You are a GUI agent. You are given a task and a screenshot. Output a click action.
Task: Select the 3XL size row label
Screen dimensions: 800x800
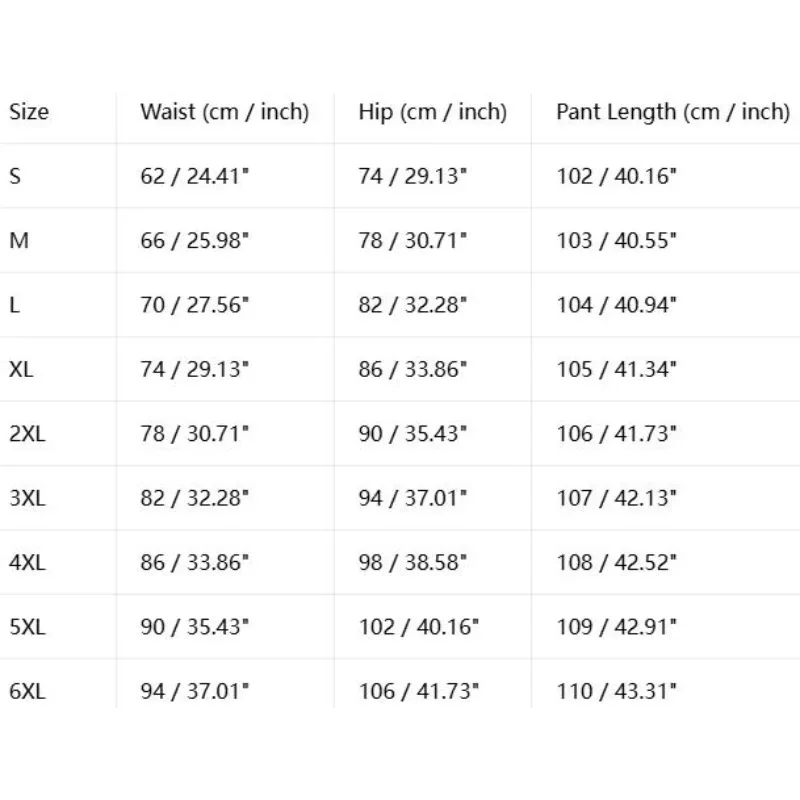coord(27,498)
